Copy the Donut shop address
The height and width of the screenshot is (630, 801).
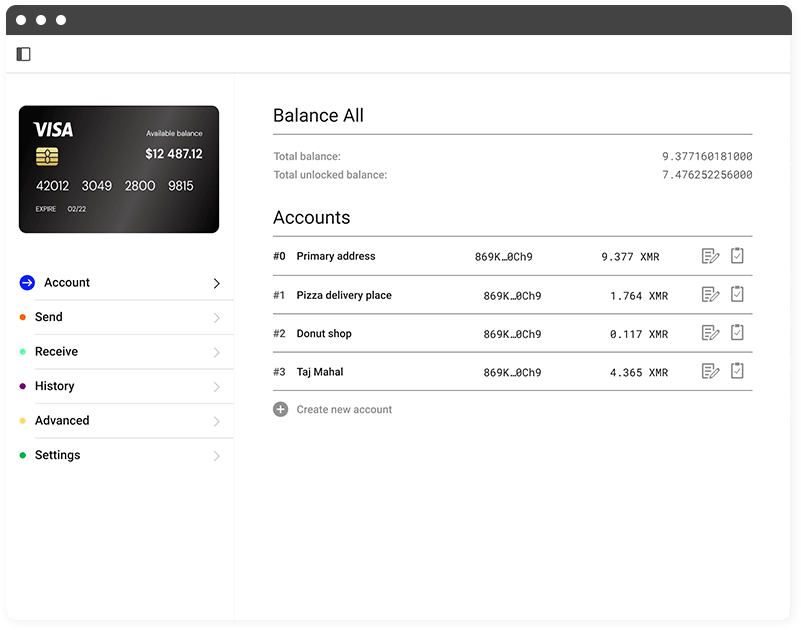point(737,332)
